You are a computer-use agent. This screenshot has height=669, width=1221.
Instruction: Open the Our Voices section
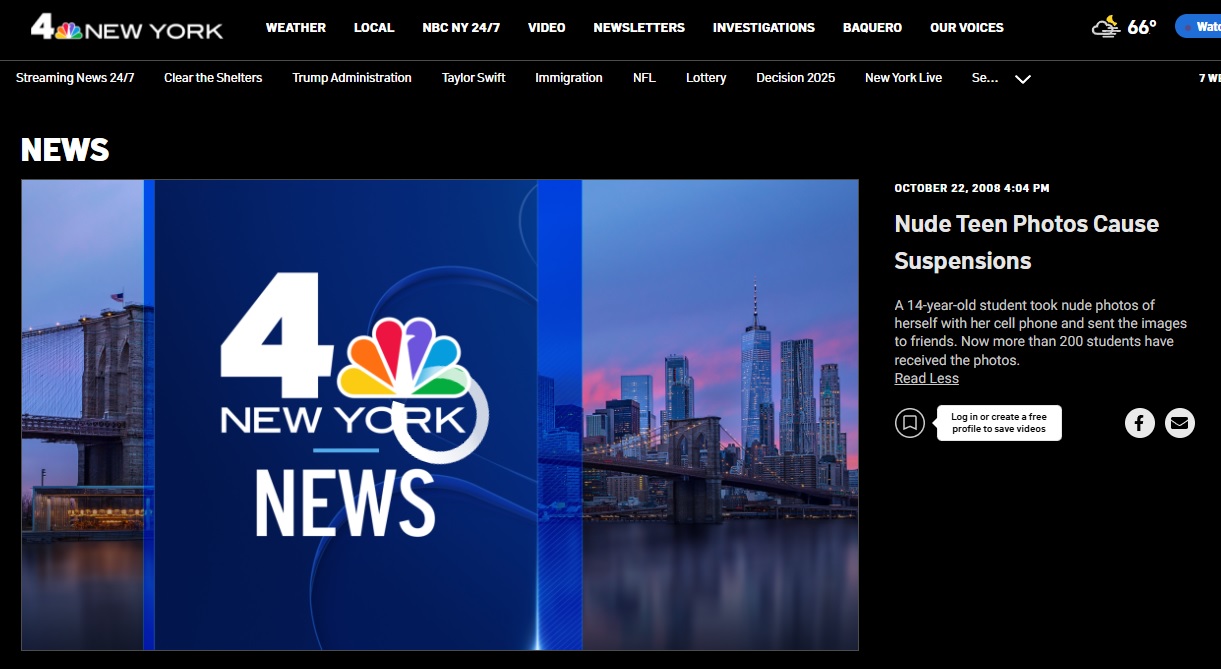click(967, 28)
